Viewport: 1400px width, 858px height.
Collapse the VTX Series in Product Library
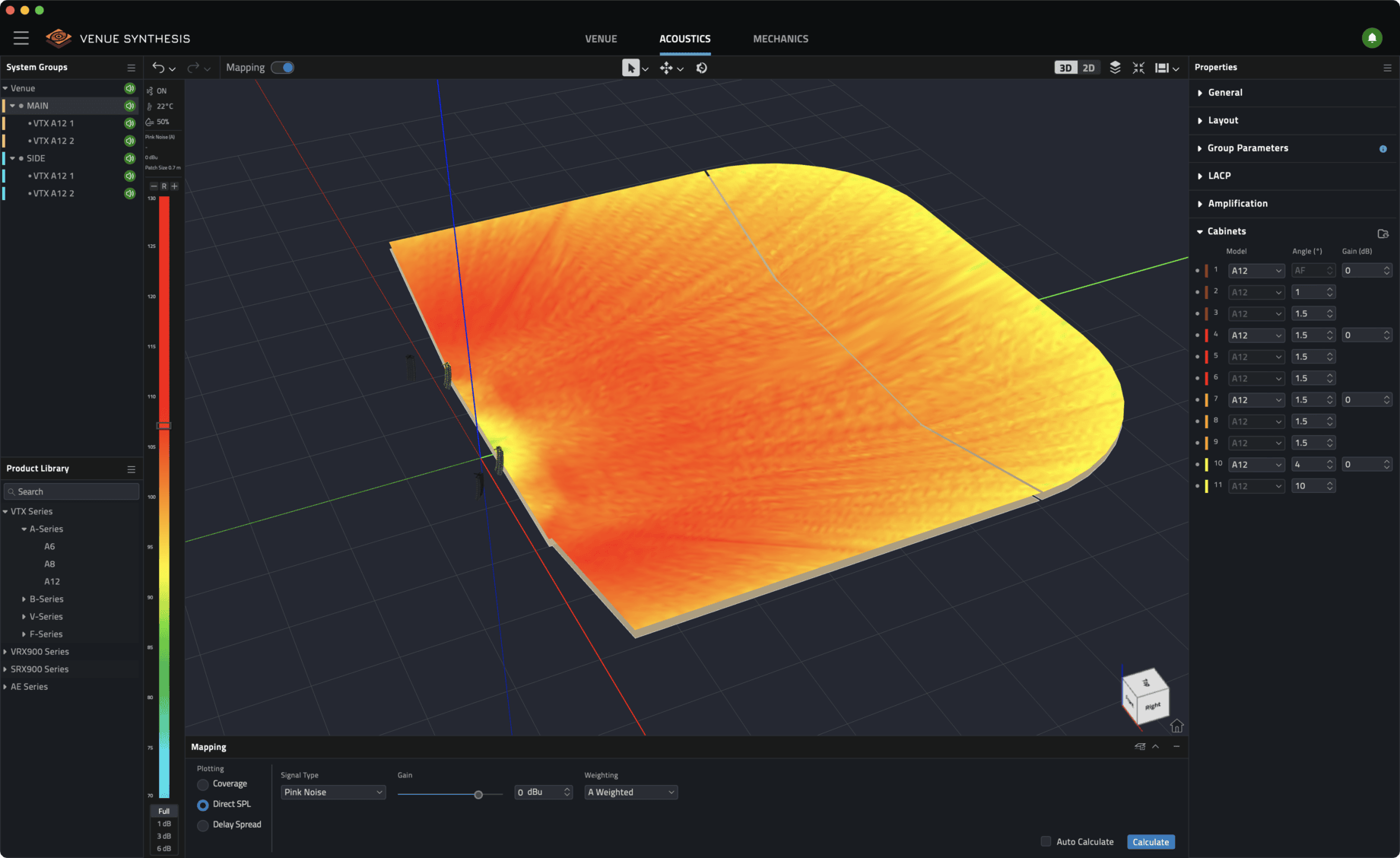click(x=5, y=511)
